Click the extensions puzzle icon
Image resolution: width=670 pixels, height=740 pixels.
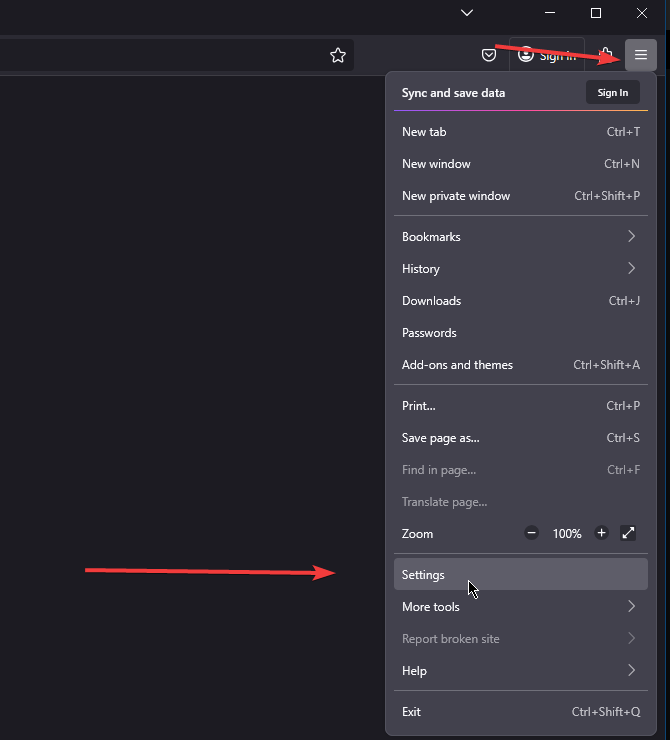[x=606, y=55]
